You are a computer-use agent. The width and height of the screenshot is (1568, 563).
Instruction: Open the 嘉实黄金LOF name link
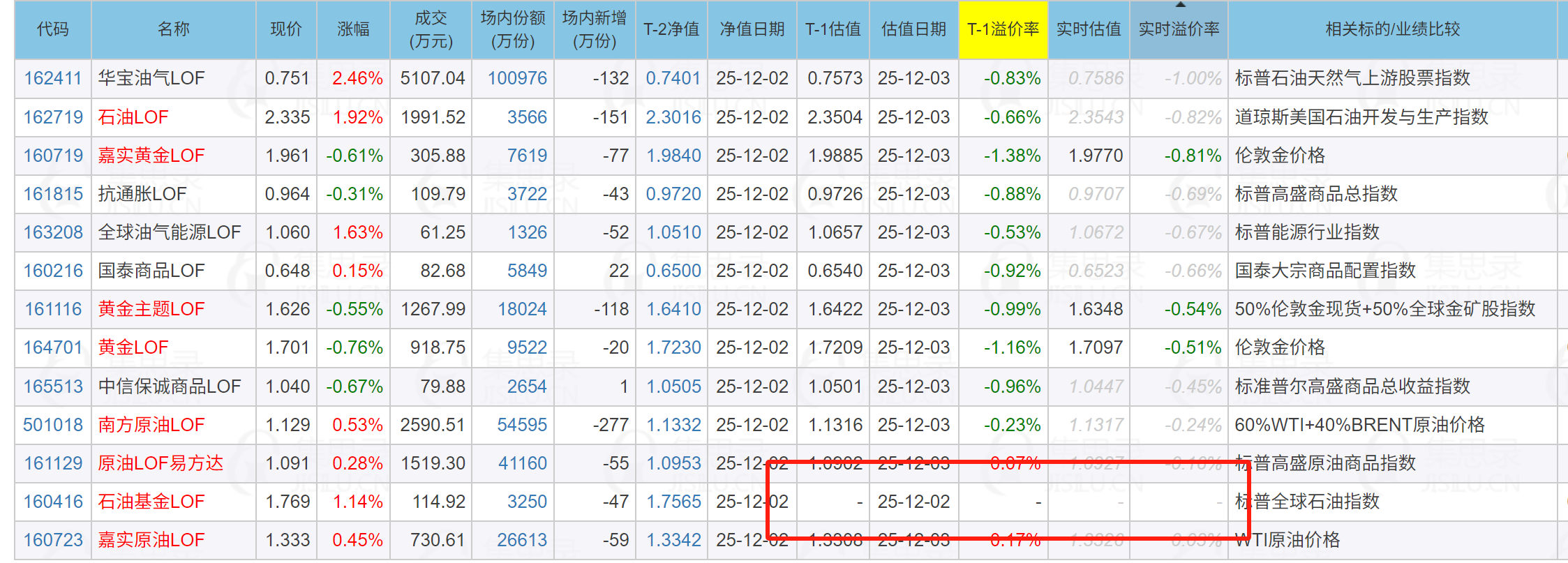pos(151,156)
